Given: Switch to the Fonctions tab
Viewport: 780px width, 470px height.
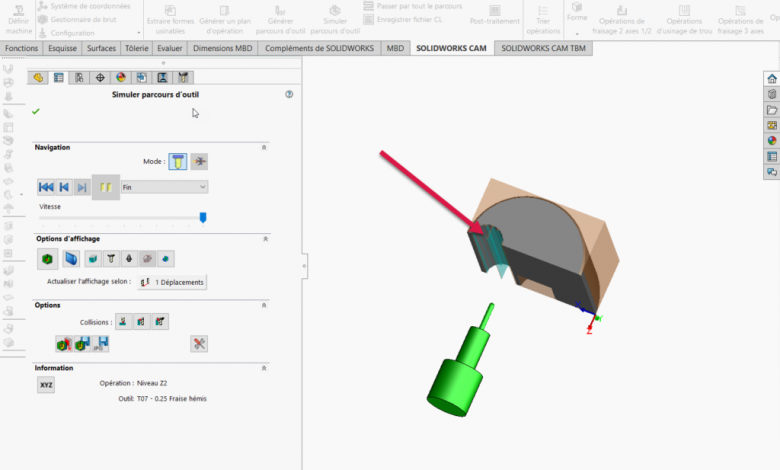Looking at the screenshot, I should [21, 48].
